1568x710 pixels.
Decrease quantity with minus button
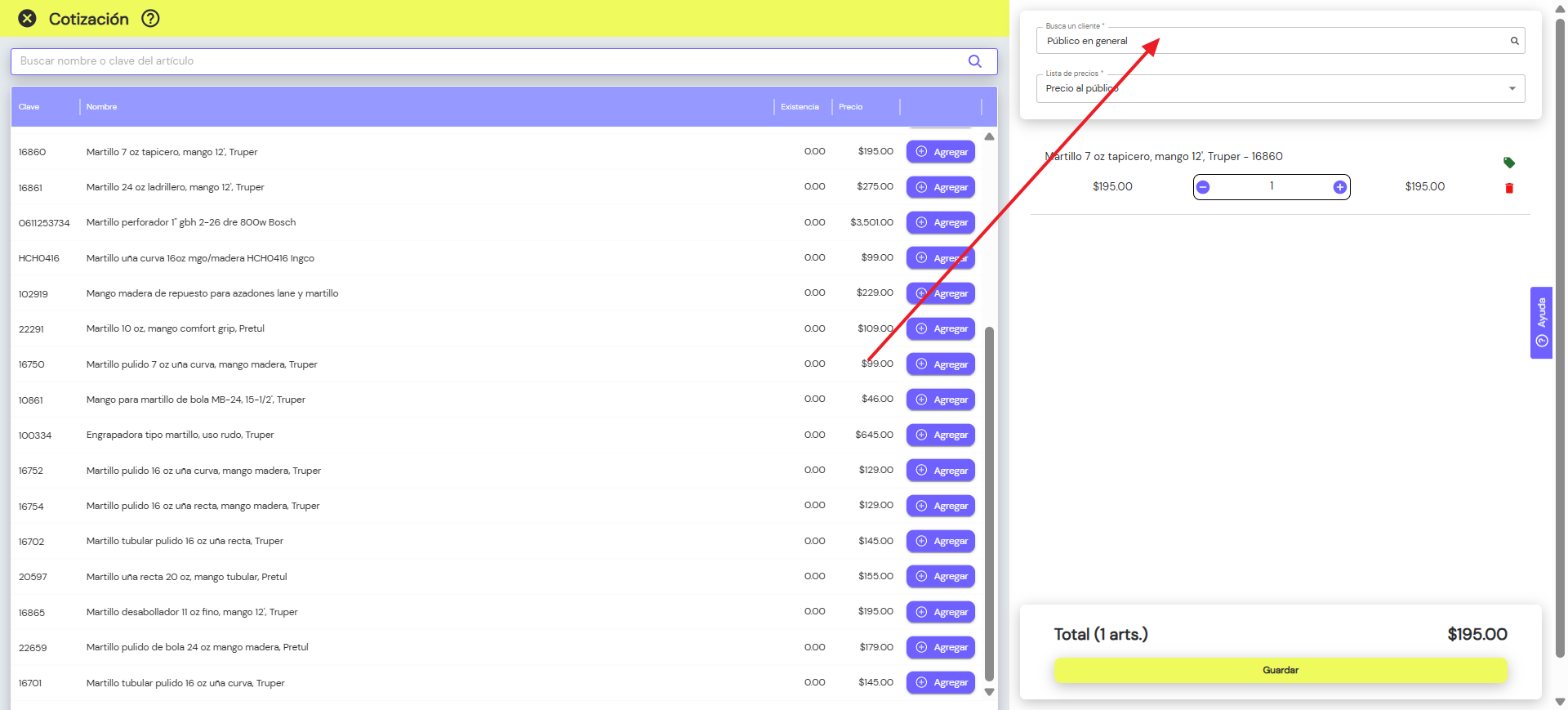[1203, 187]
